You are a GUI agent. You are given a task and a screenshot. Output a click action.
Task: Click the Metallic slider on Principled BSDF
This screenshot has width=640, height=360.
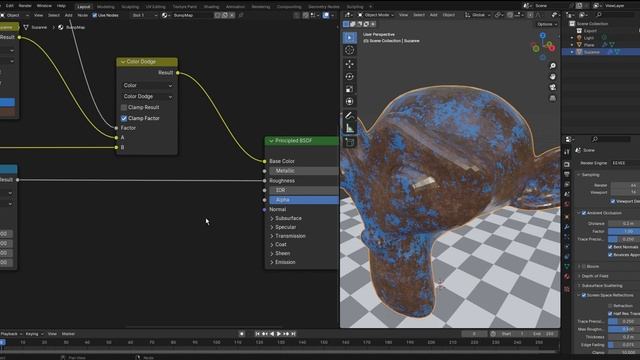click(x=304, y=171)
